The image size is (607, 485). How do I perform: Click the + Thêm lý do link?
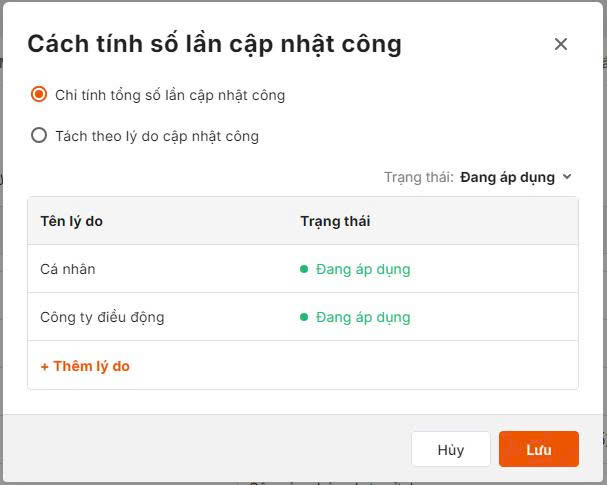click(x=85, y=366)
